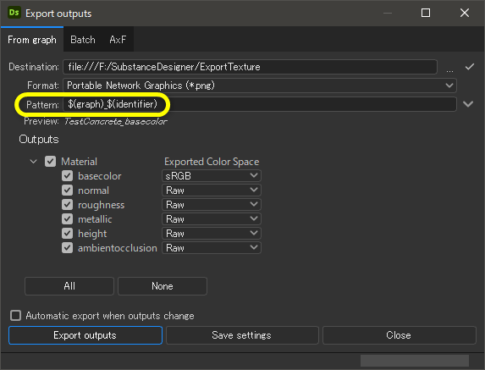Switch to the AxF tab
This screenshot has width=485, height=370.
point(118,40)
